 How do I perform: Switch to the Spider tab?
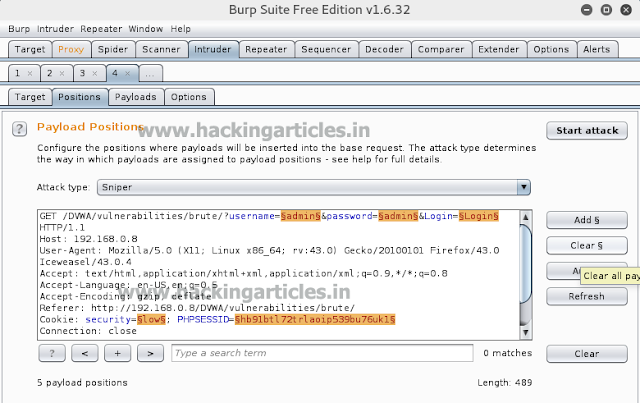pos(113,49)
